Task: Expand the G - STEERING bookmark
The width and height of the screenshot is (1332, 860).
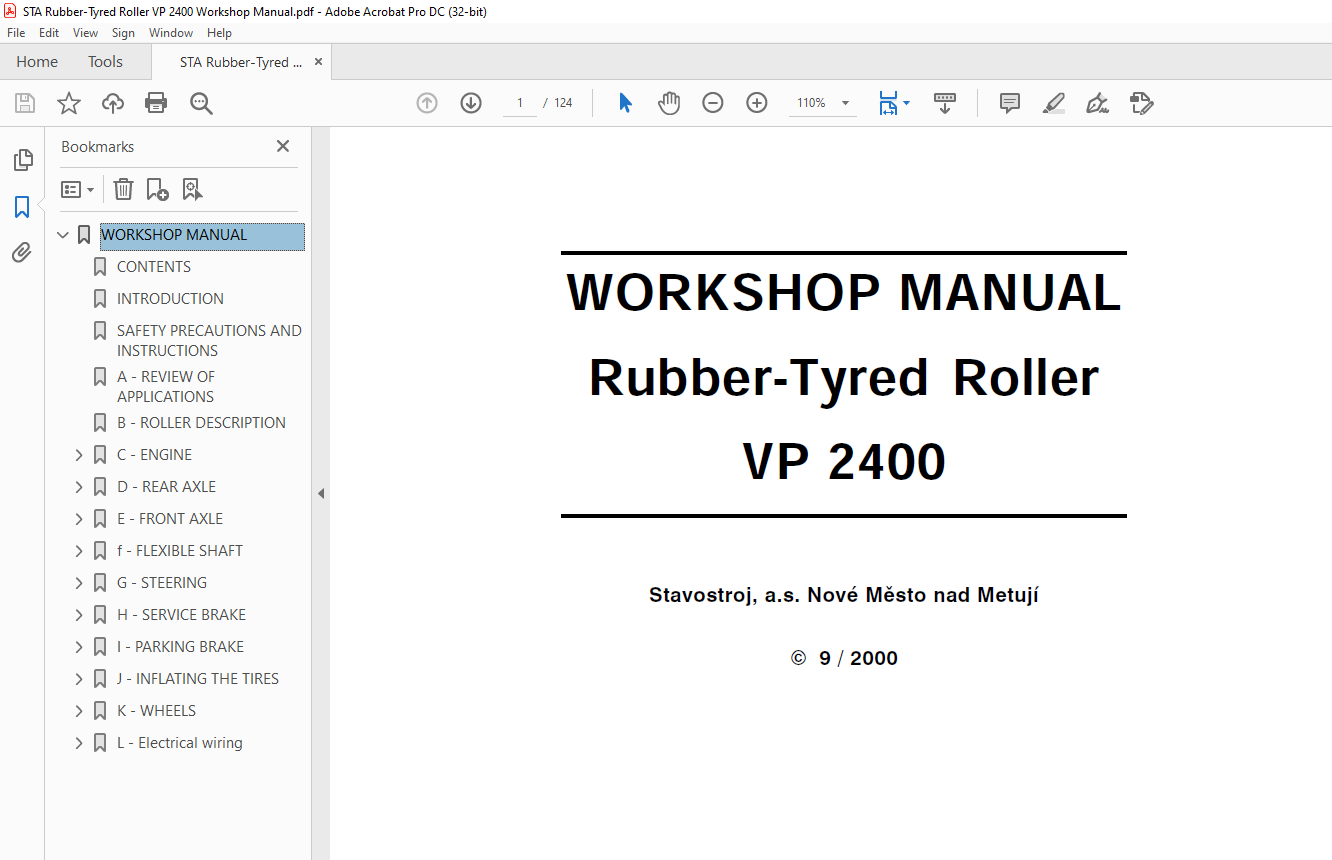Action: [79, 583]
